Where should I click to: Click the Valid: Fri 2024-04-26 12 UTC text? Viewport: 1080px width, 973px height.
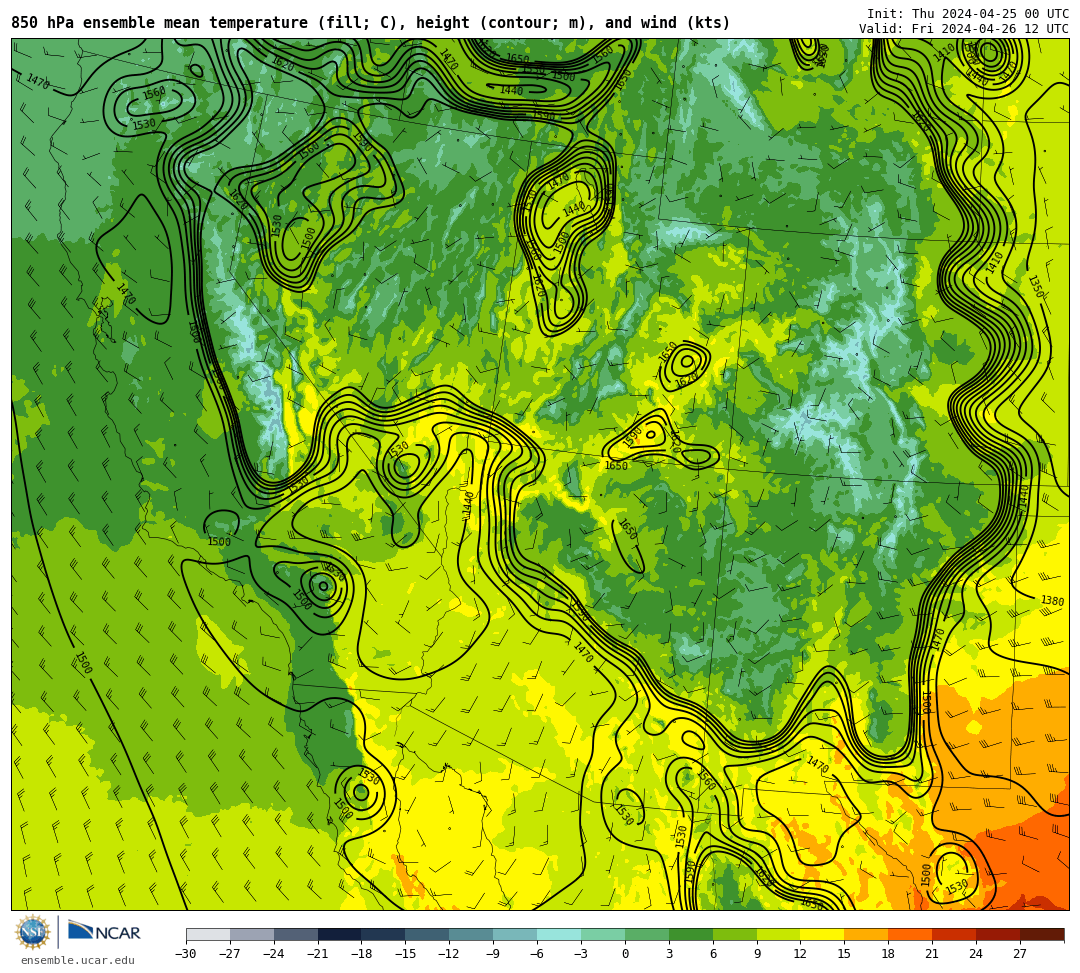click(x=964, y=28)
